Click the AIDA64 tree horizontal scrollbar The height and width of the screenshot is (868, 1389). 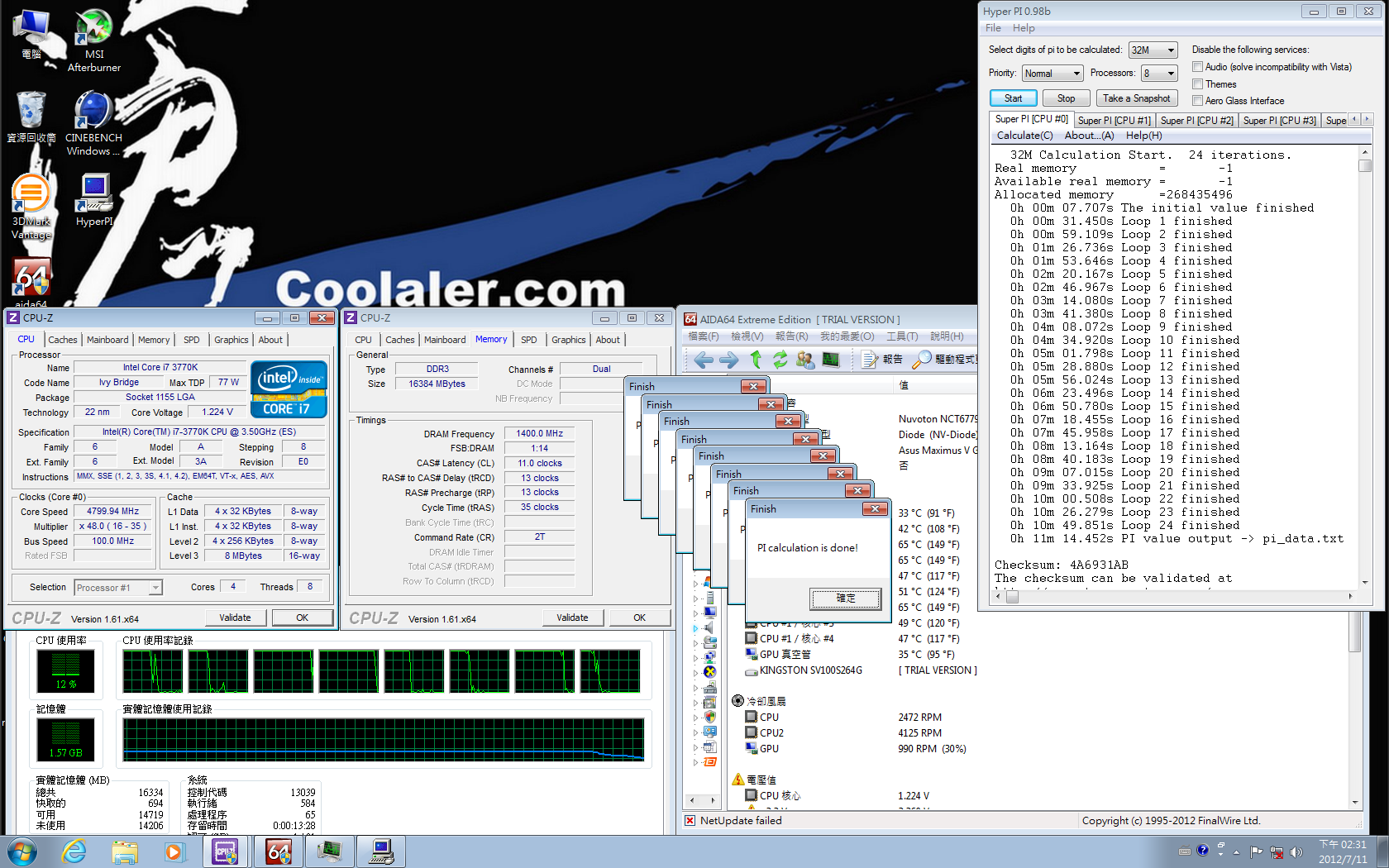[x=702, y=800]
